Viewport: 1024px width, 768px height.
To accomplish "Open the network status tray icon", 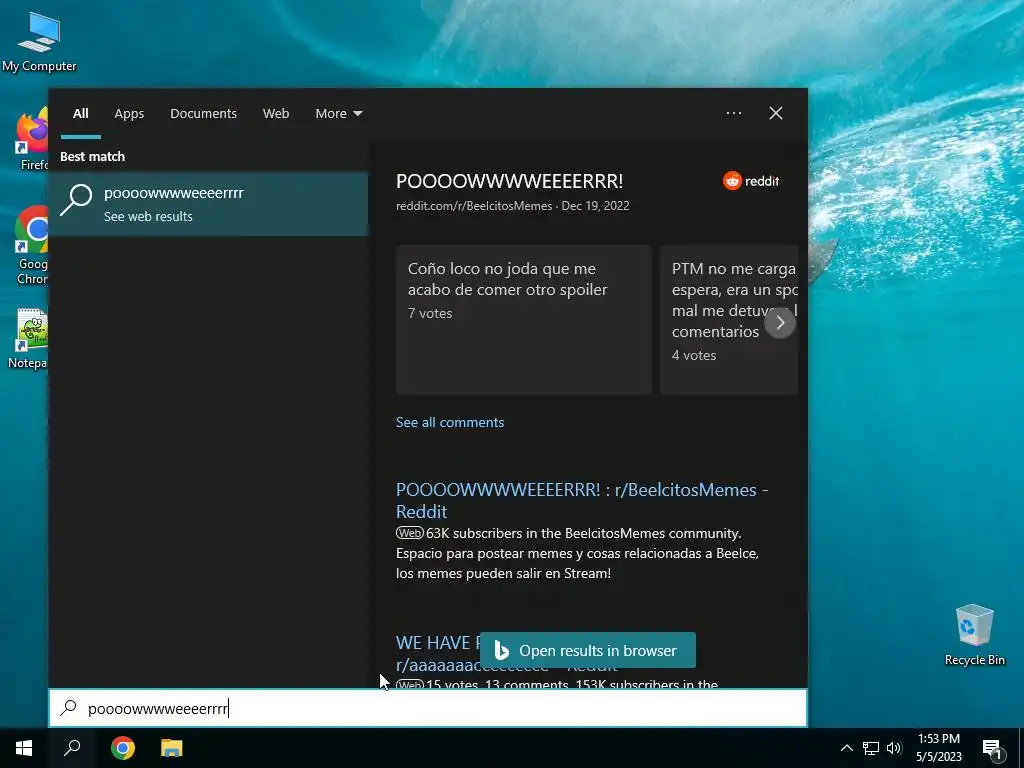I will 871,748.
